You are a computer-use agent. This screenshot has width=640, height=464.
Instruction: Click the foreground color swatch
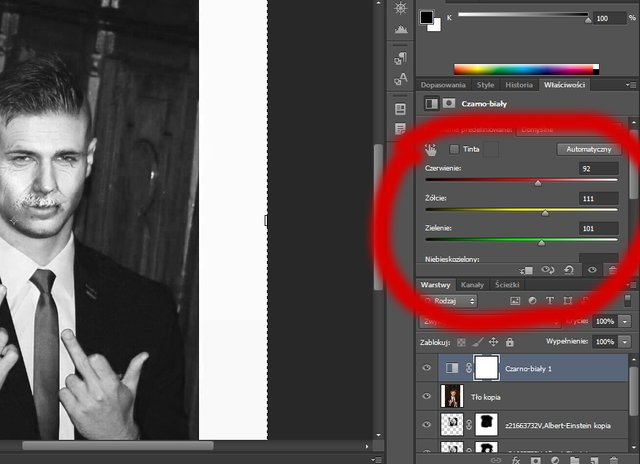point(426,17)
